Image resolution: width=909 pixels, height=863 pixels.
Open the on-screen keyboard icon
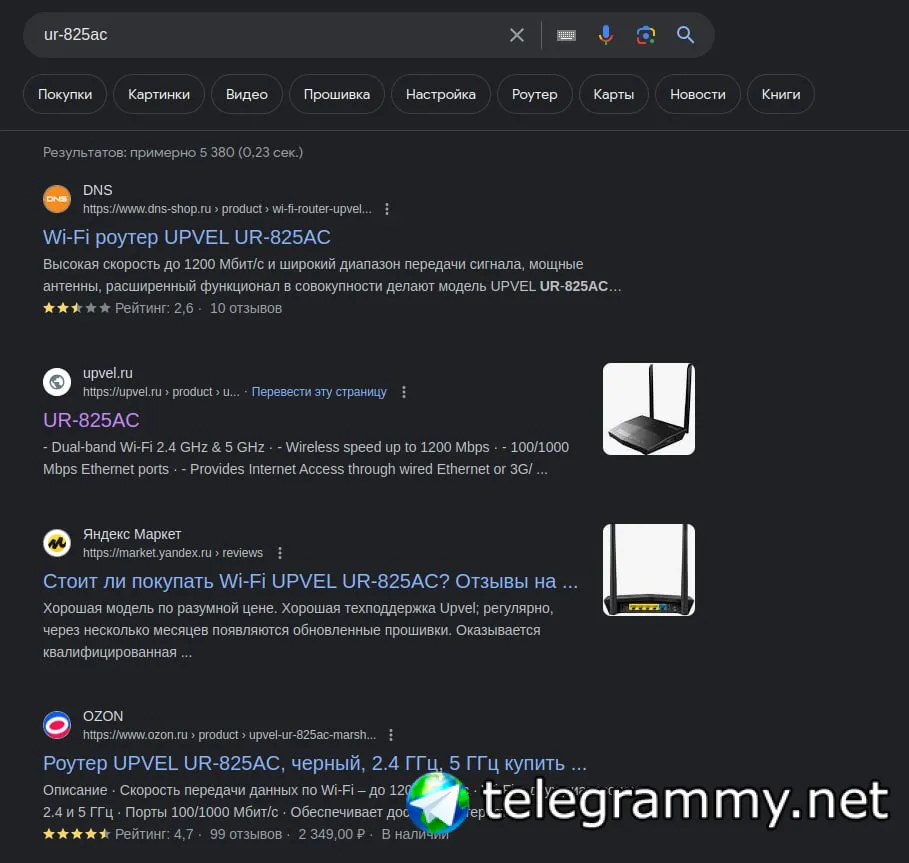click(x=566, y=35)
